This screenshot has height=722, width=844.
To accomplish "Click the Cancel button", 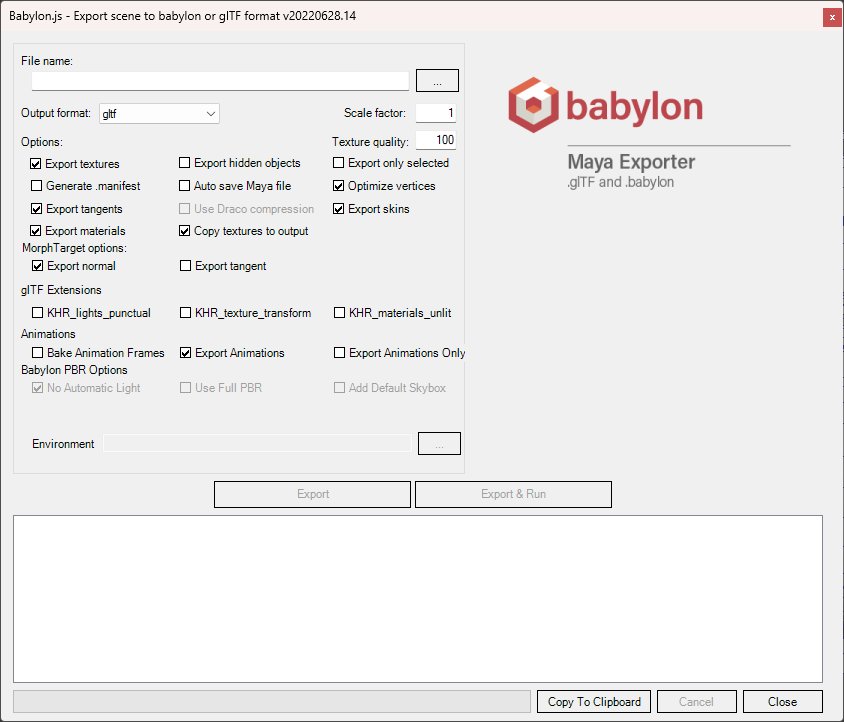I will 696,702.
